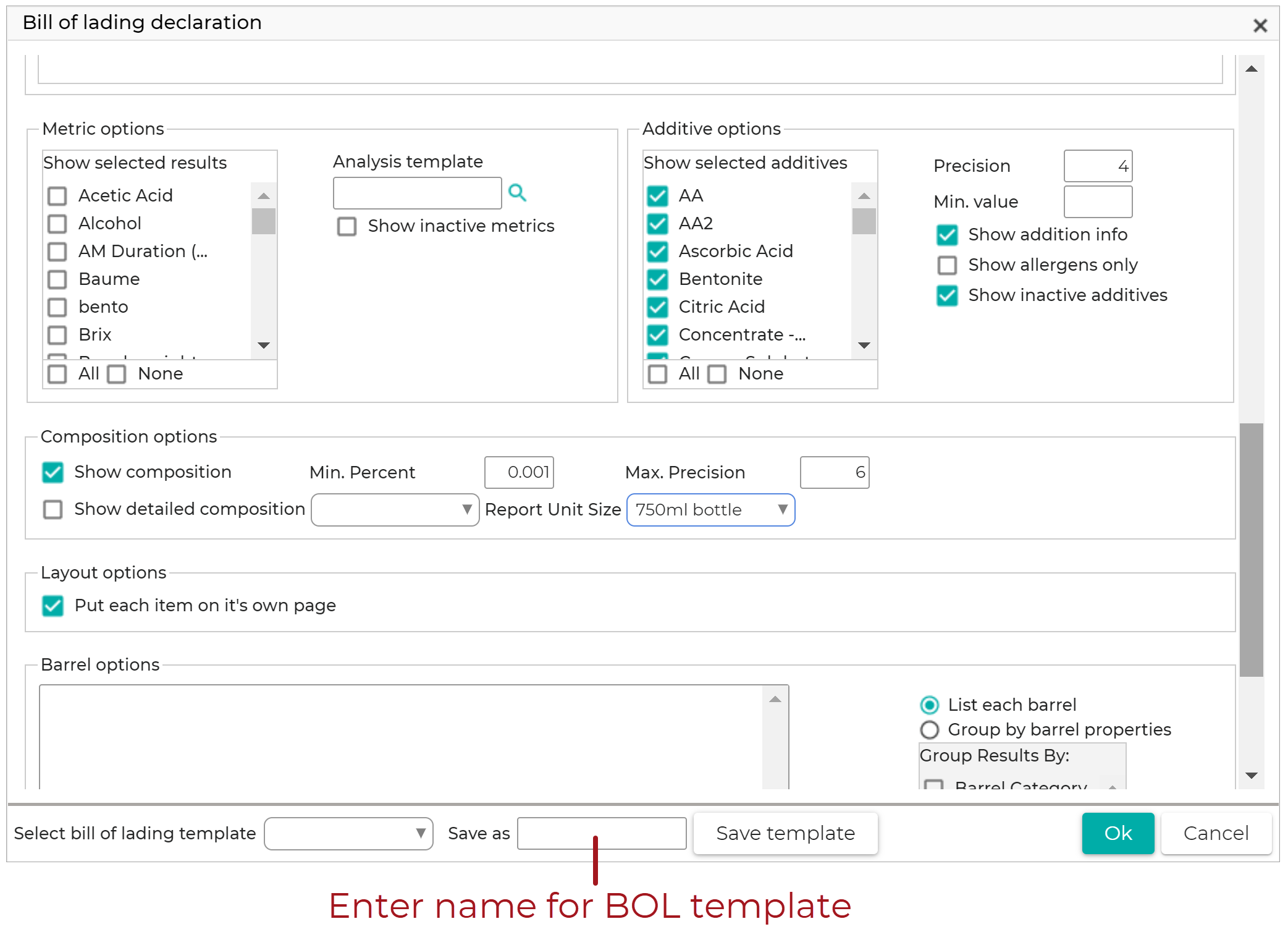Disable Show inactive additives
The width and height of the screenshot is (1288, 945).
(947, 295)
